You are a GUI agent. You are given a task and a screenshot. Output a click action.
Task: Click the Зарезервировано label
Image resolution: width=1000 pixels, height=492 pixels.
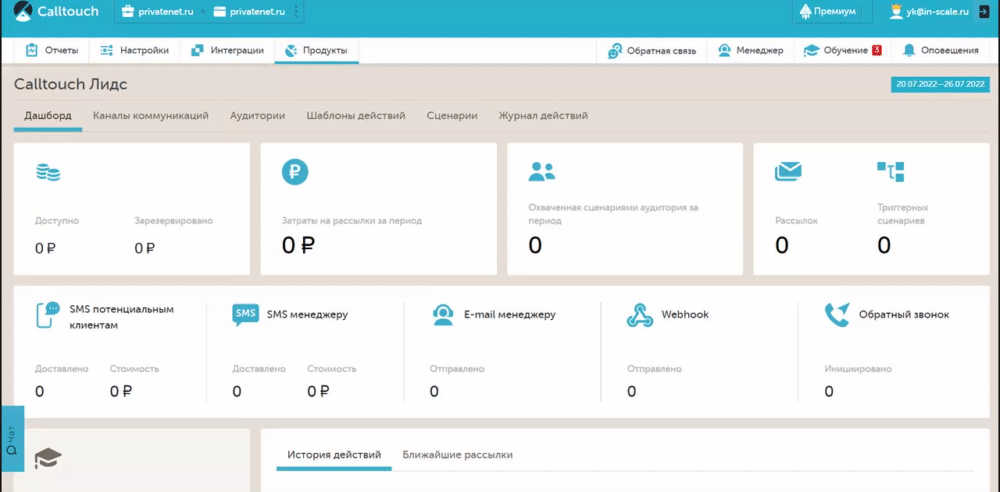(x=173, y=221)
